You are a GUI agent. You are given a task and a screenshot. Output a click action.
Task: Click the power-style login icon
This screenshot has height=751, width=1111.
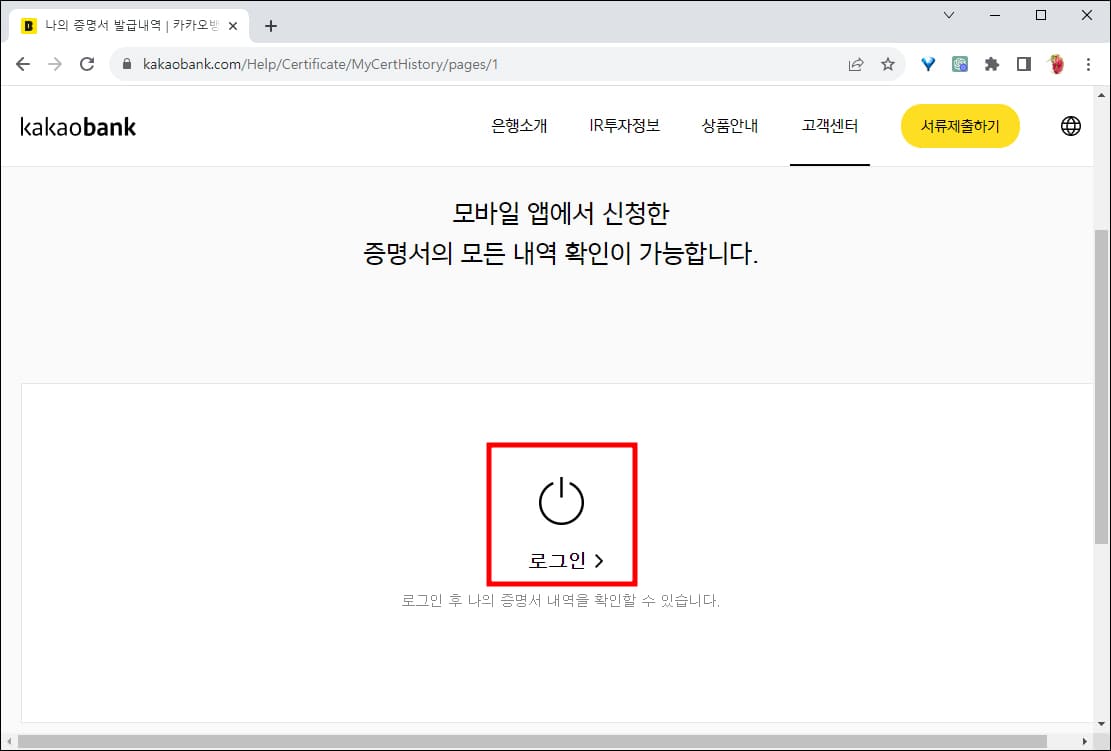click(560, 500)
